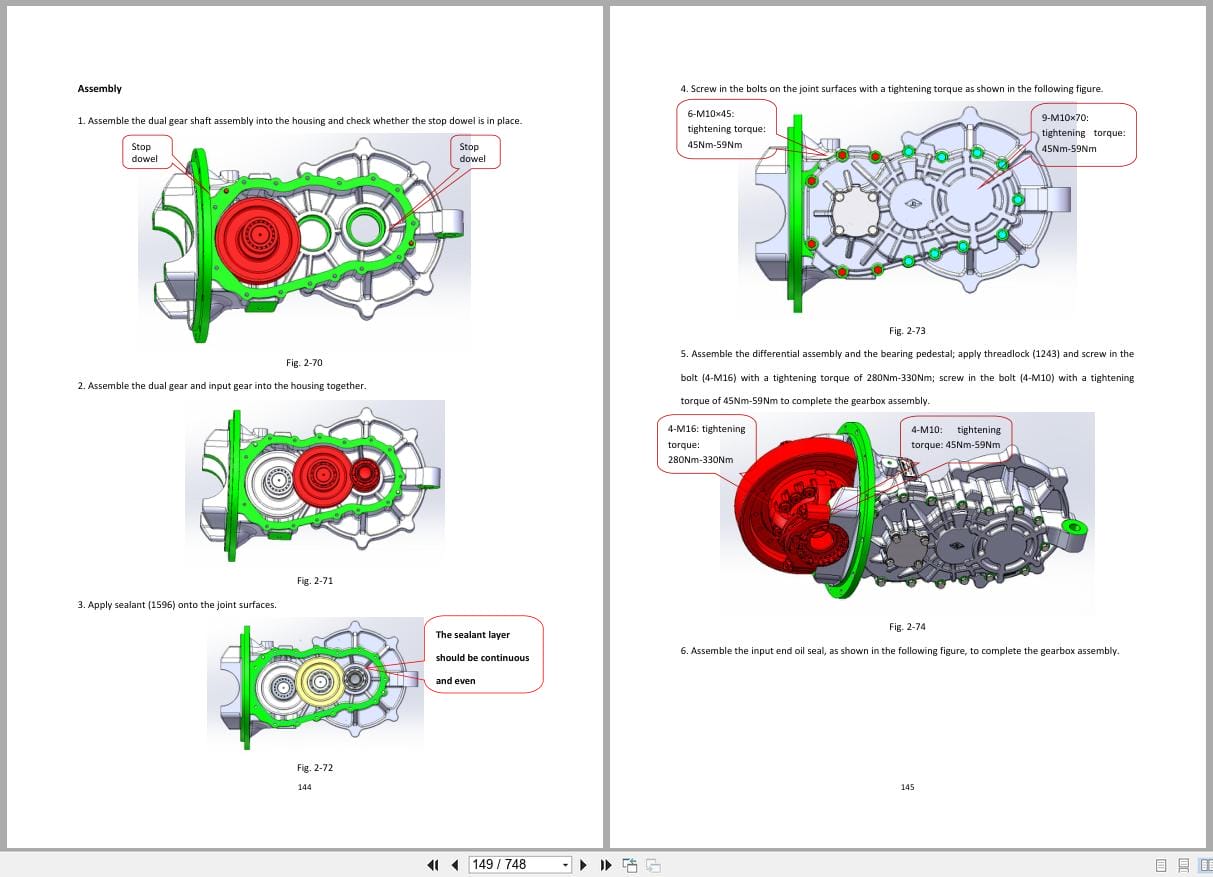Image resolution: width=1213 pixels, height=877 pixels.
Task: Jump to the last page
Action: tap(605, 865)
